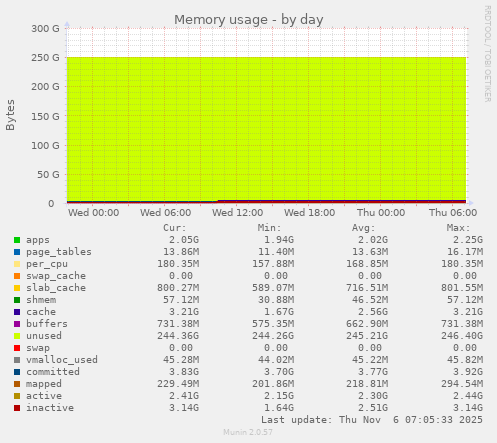This screenshot has width=497, height=443.
Task: Click the page_tables legend color swatch
Action: 17,252
